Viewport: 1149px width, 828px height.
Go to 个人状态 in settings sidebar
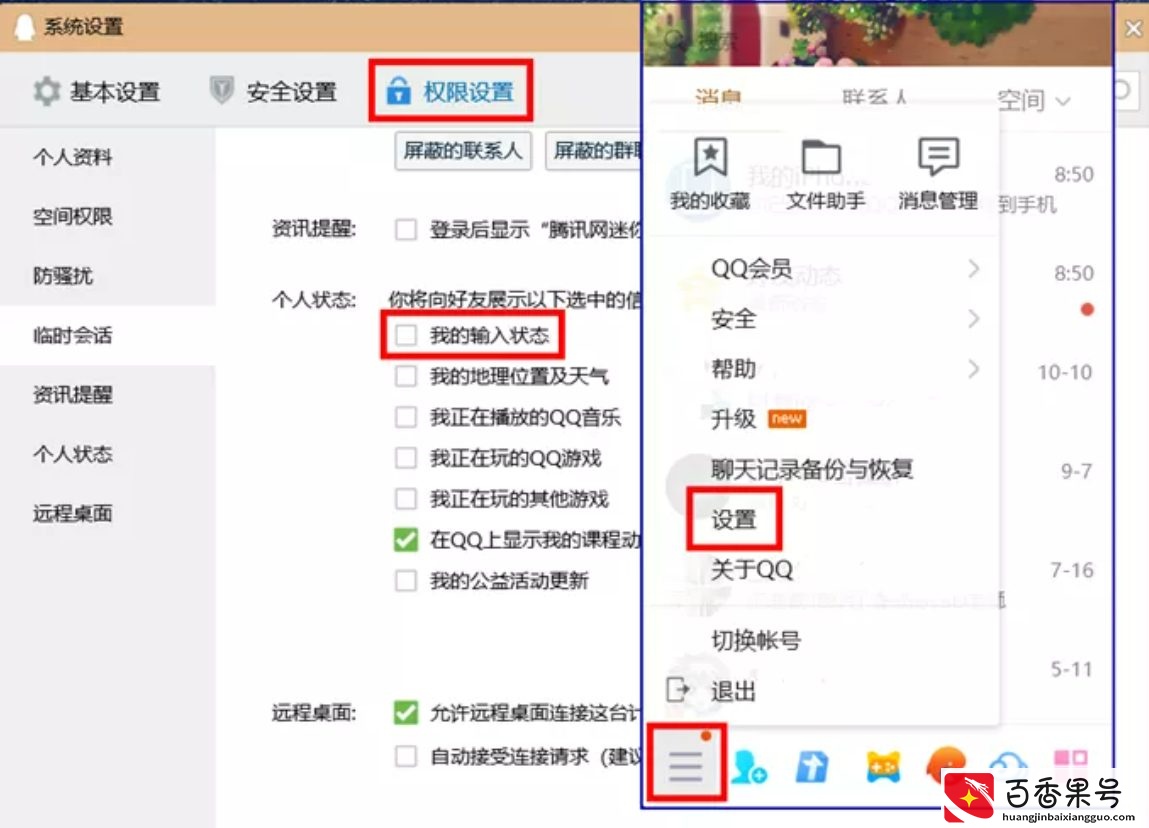click(73, 454)
